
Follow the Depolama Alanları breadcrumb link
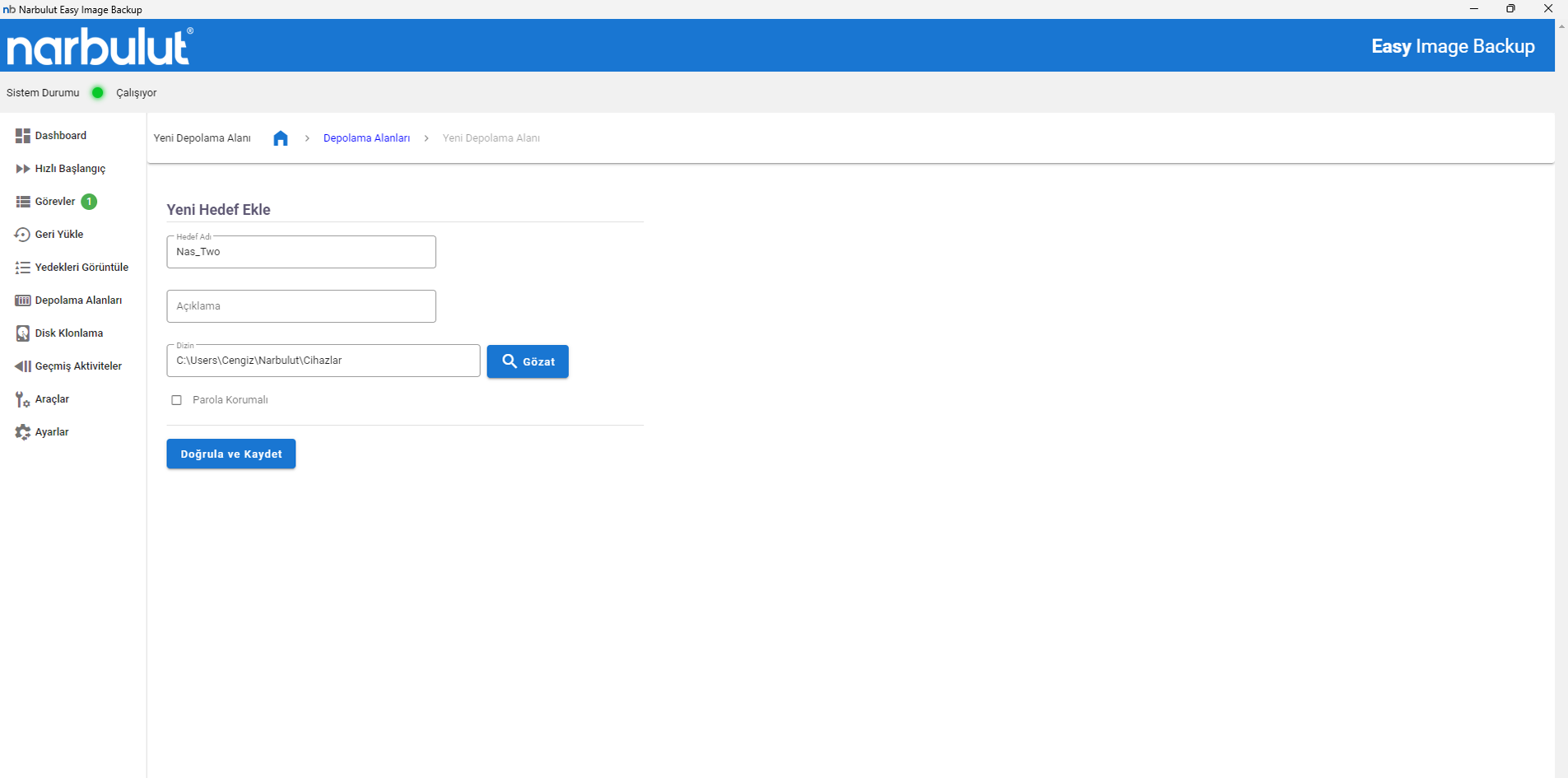[366, 138]
